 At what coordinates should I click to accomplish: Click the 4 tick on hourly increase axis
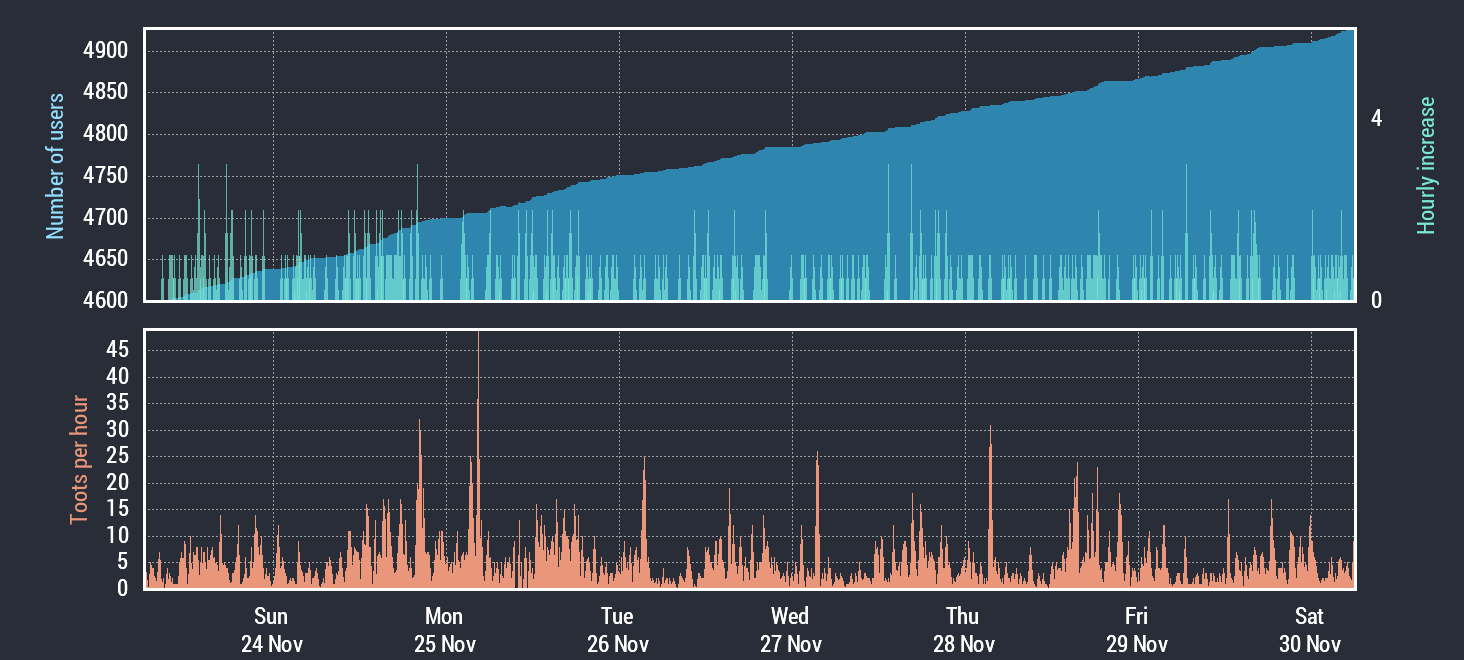click(x=1376, y=118)
